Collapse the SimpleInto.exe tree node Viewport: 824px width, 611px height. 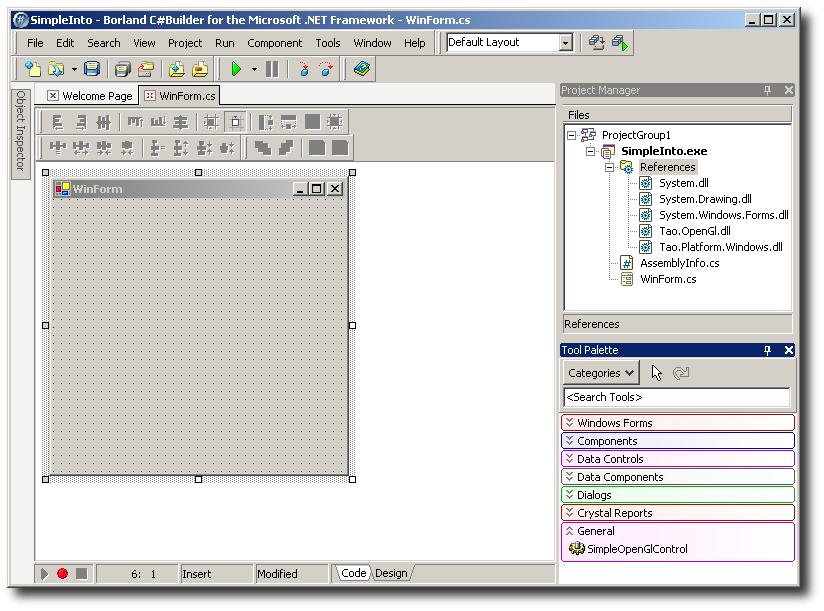(x=591, y=151)
